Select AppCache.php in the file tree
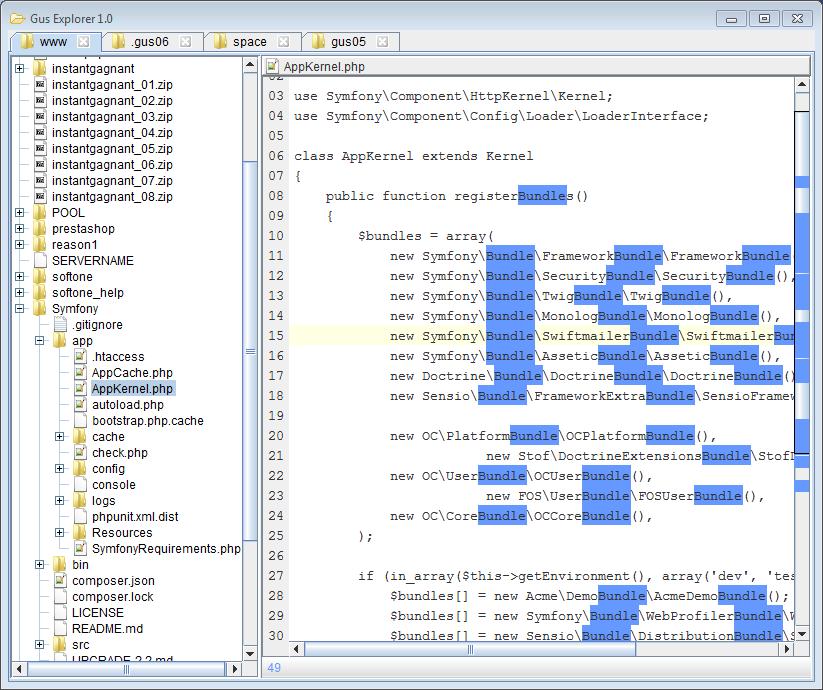Screen dimensions: 823x690 132,373
